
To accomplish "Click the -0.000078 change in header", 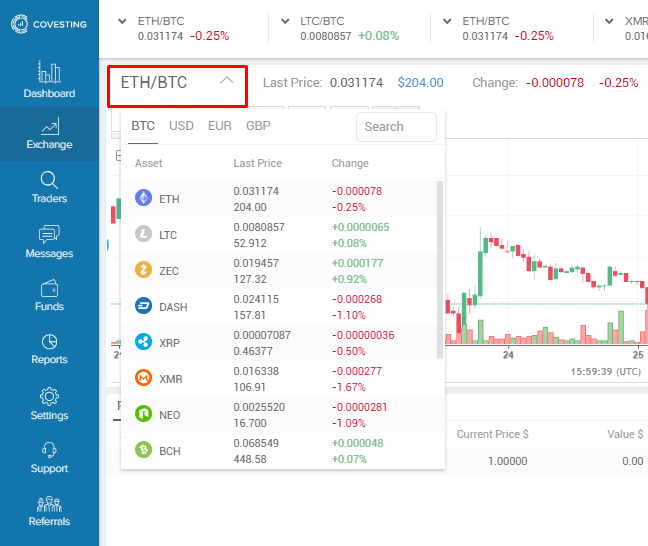I will point(555,83).
